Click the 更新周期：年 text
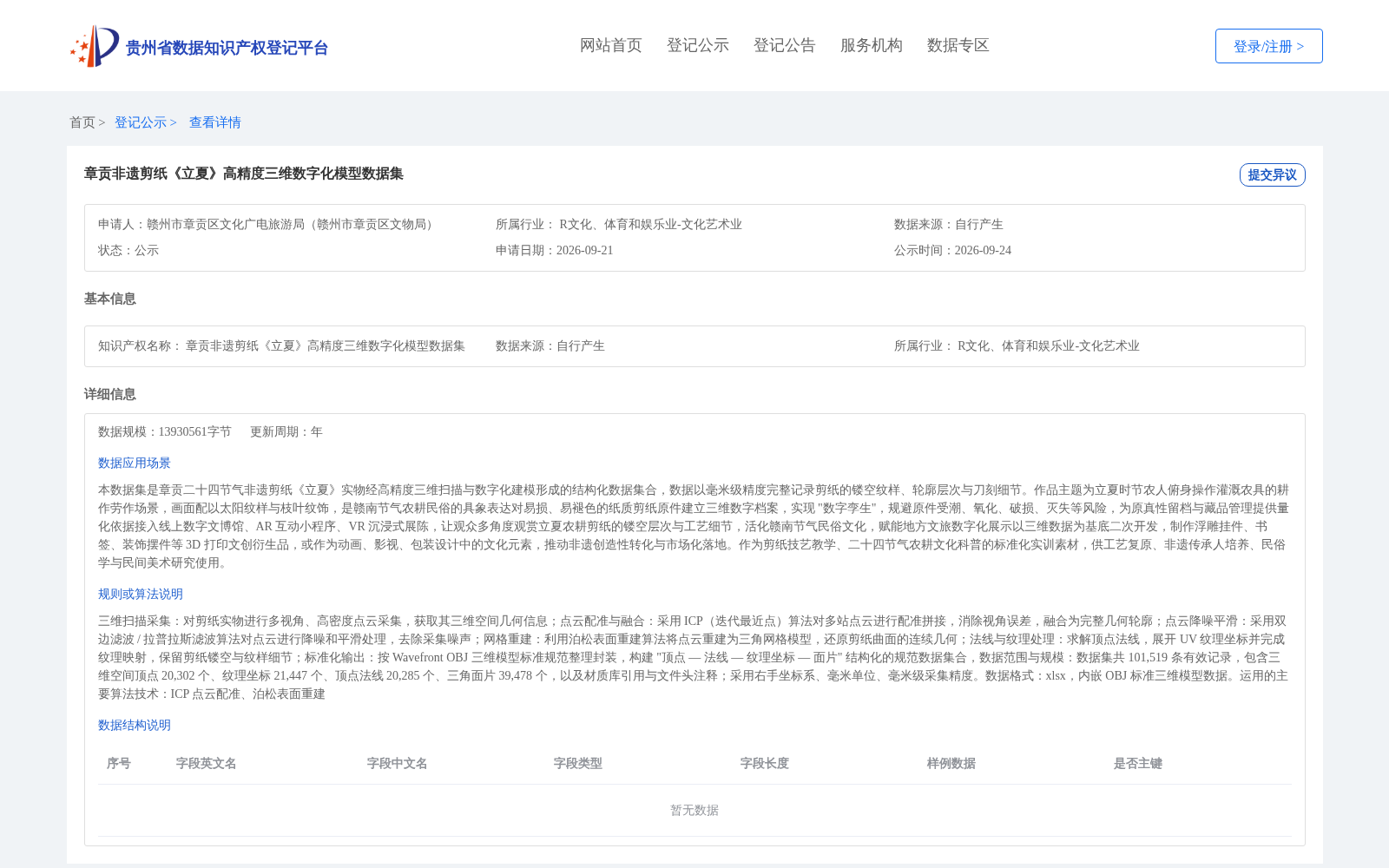The width and height of the screenshot is (1389, 868). coord(286,431)
